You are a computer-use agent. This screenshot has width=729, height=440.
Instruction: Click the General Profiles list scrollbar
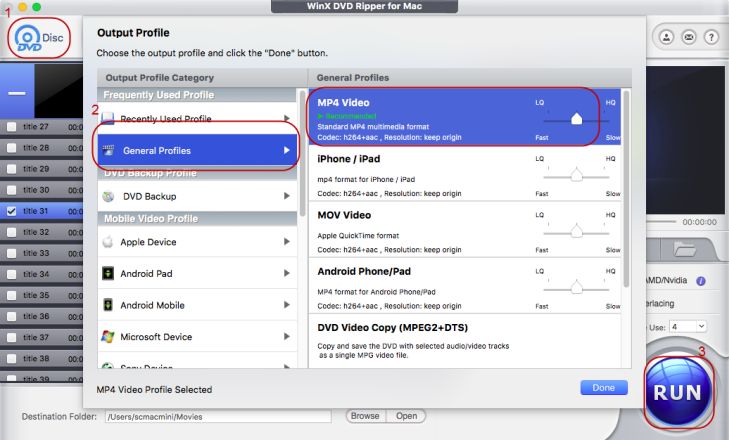click(626, 188)
